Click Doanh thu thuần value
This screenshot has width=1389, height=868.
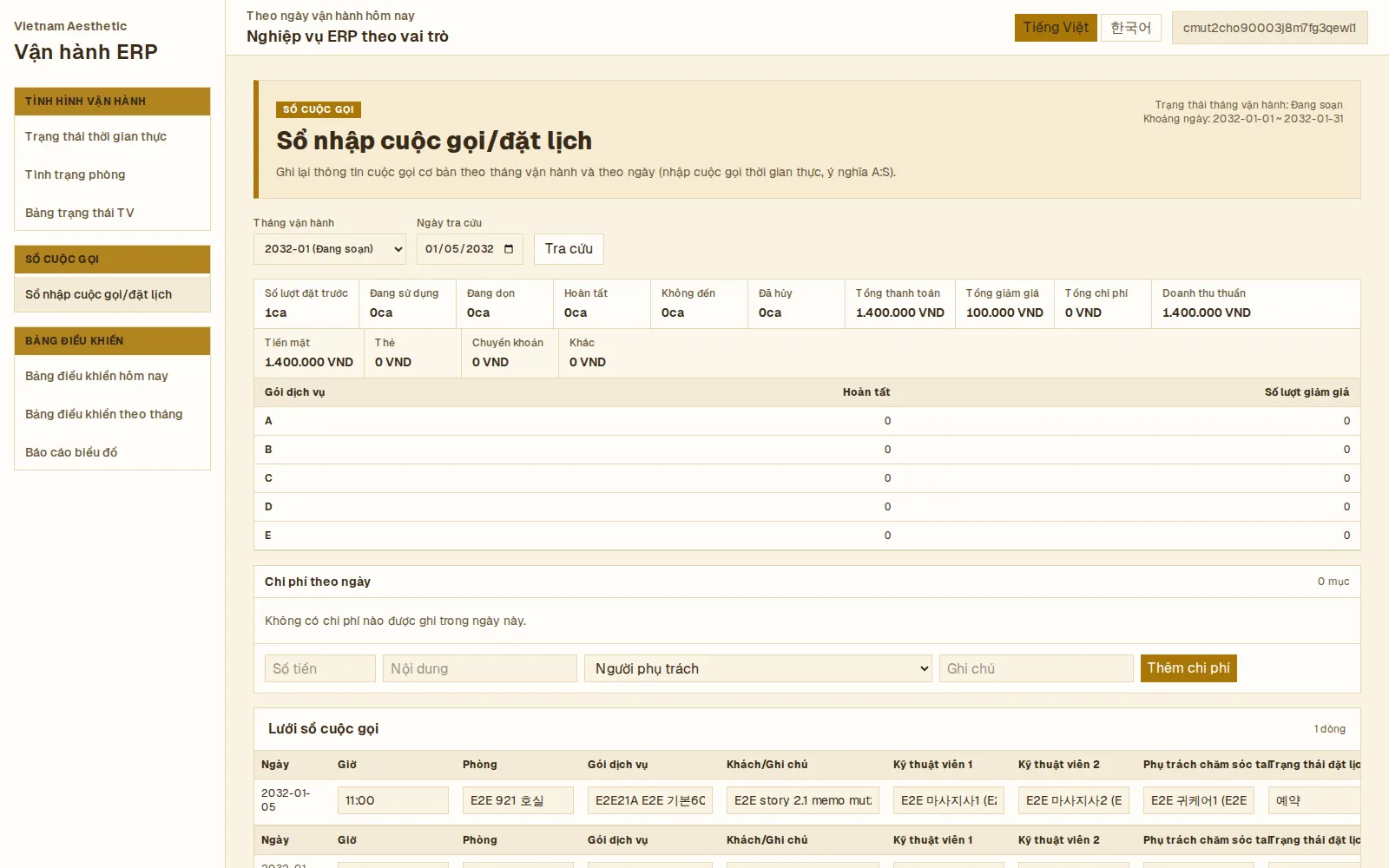point(1207,312)
